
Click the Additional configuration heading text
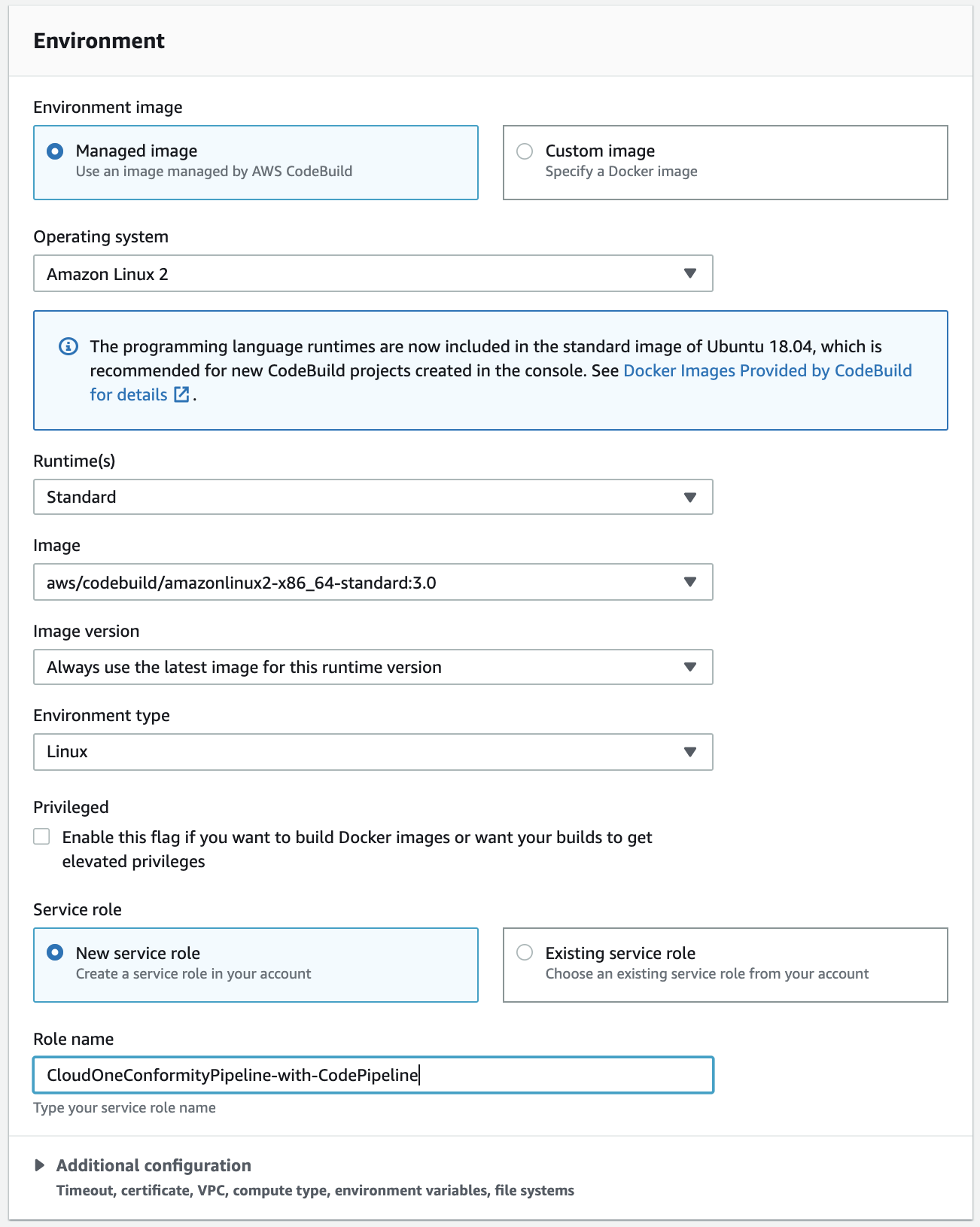[x=154, y=1165]
